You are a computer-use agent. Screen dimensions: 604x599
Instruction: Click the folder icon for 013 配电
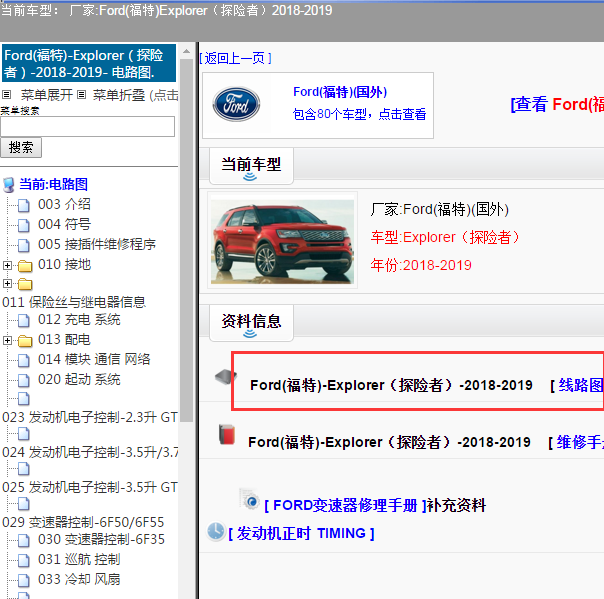coord(25,341)
